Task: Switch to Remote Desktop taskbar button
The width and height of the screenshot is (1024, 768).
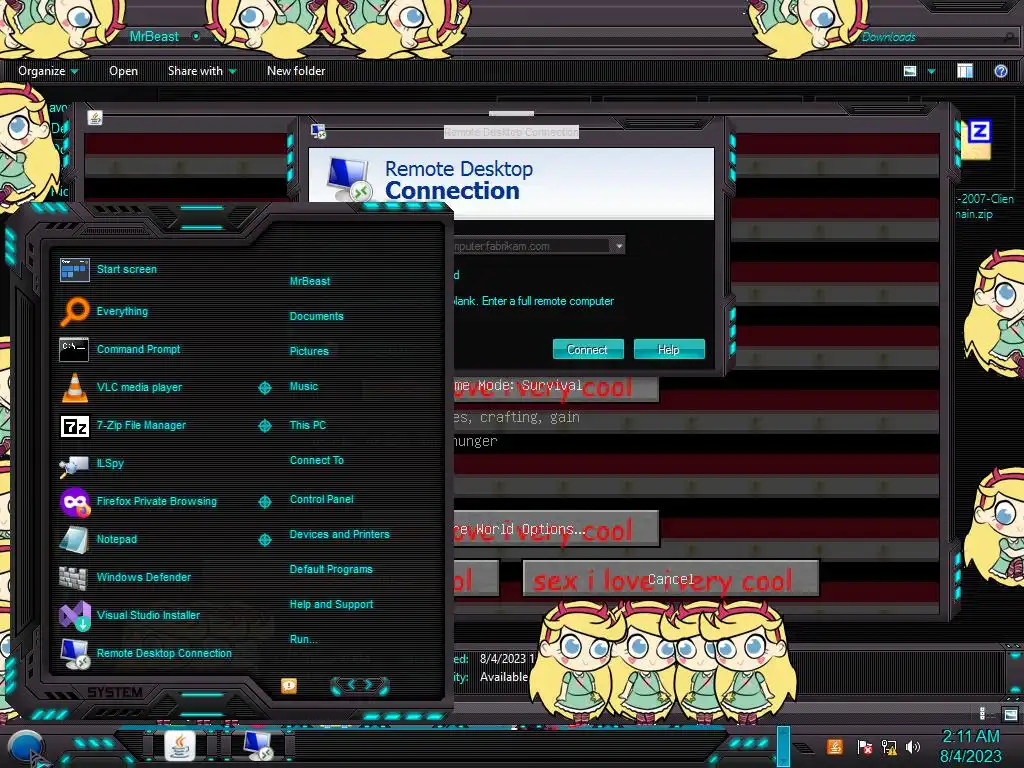Action: coord(259,745)
